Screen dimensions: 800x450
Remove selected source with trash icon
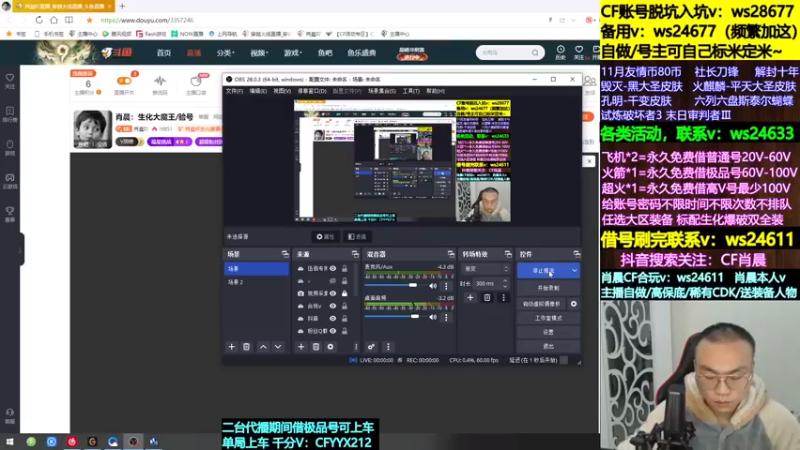click(x=316, y=347)
